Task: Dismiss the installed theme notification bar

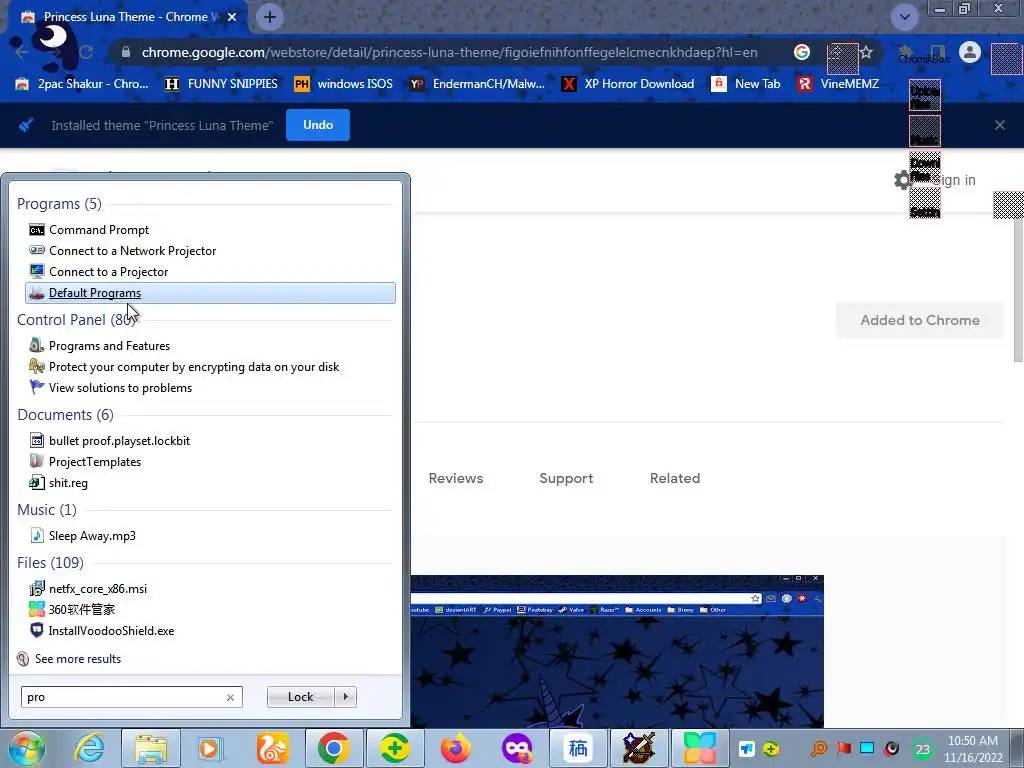Action: tap(1000, 125)
